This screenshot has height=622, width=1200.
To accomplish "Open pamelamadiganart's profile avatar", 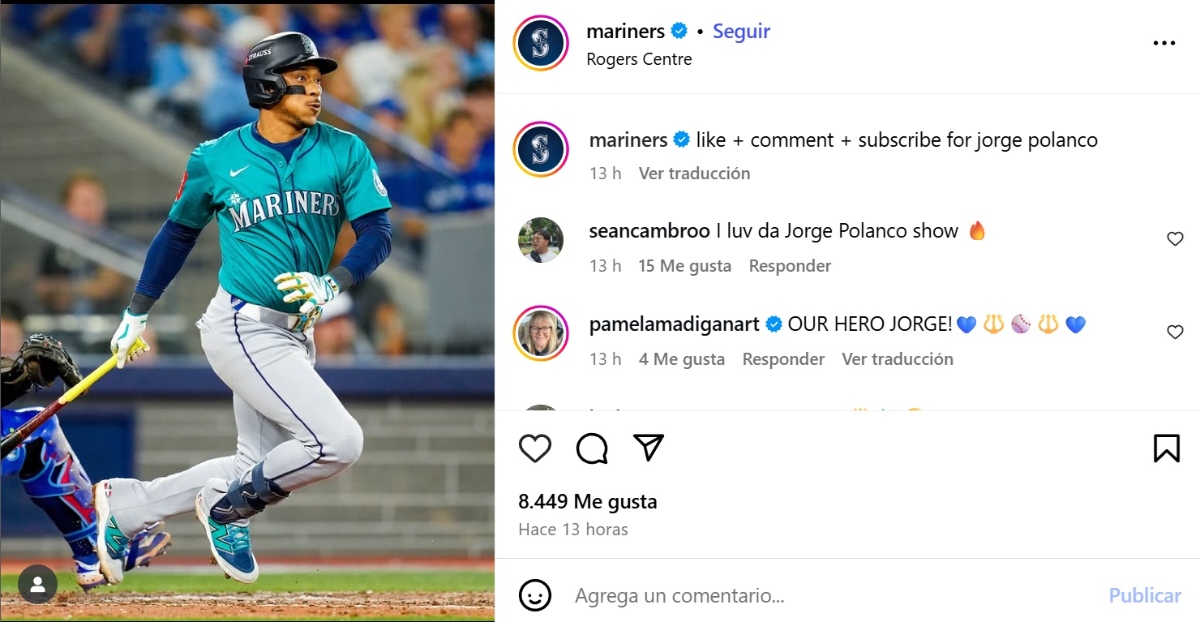I will click(541, 333).
